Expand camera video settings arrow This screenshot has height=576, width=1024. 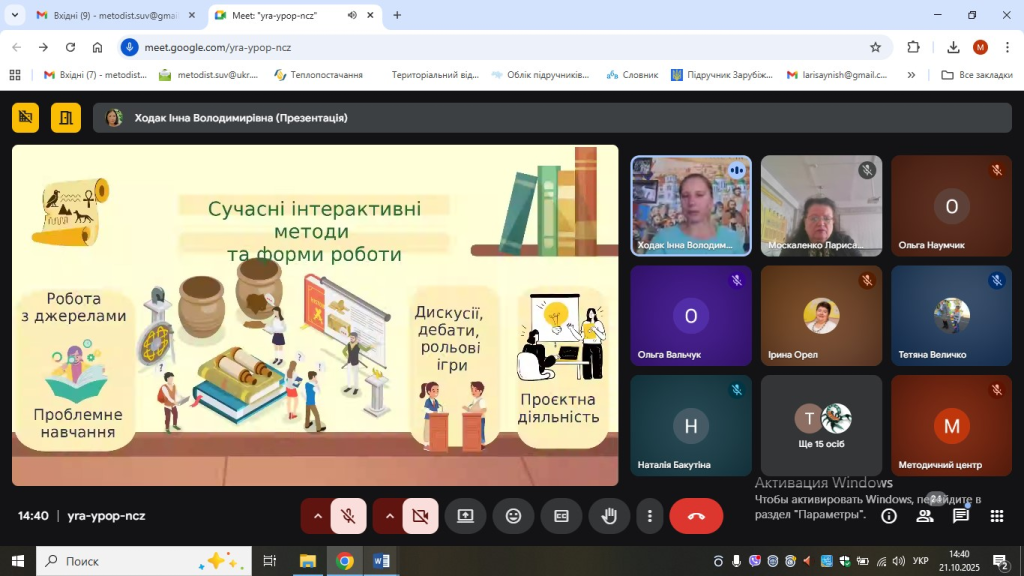click(x=390, y=516)
